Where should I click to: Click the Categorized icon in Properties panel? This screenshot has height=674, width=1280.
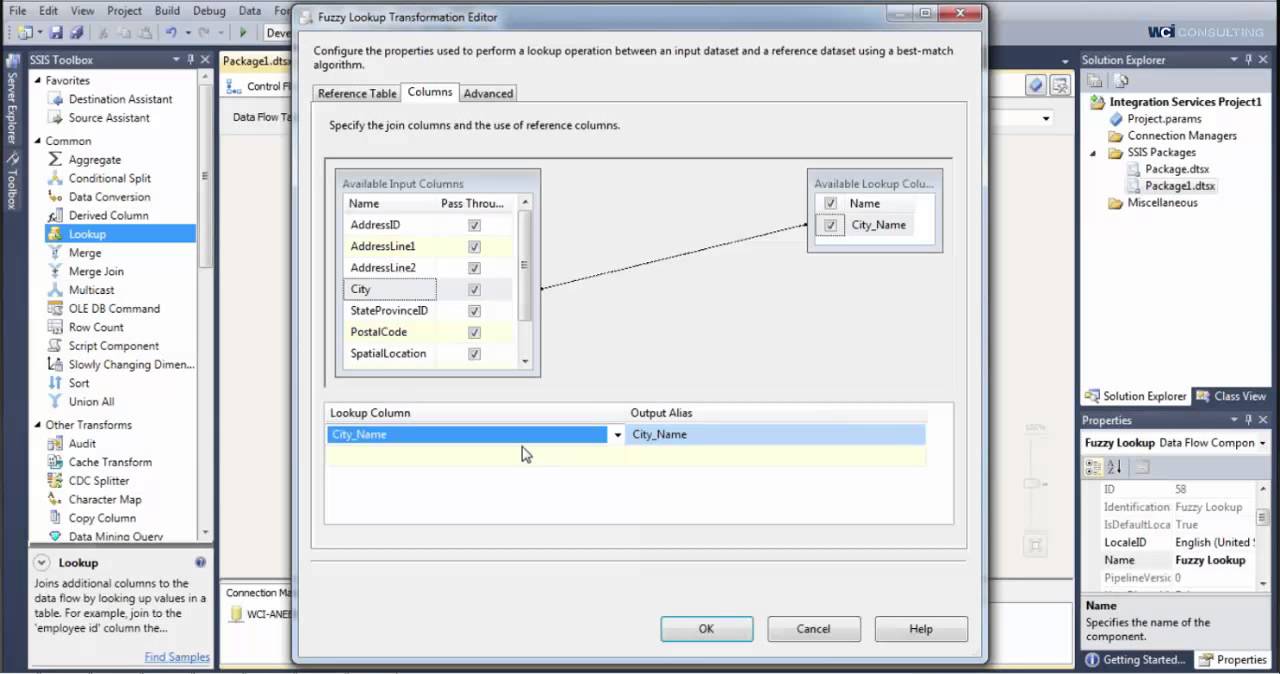click(1094, 467)
